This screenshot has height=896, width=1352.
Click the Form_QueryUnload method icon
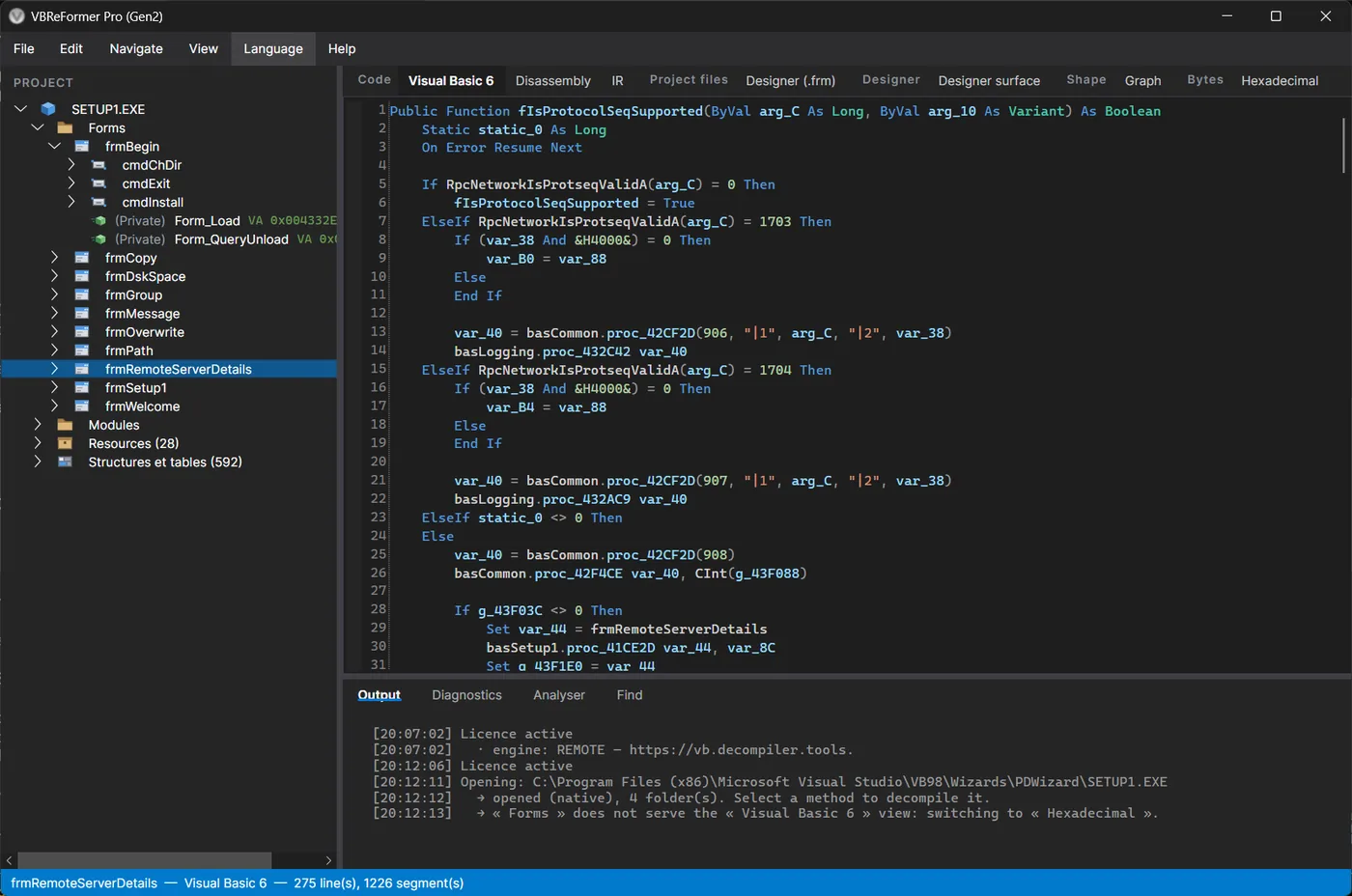pyautogui.click(x=99, y=239)
